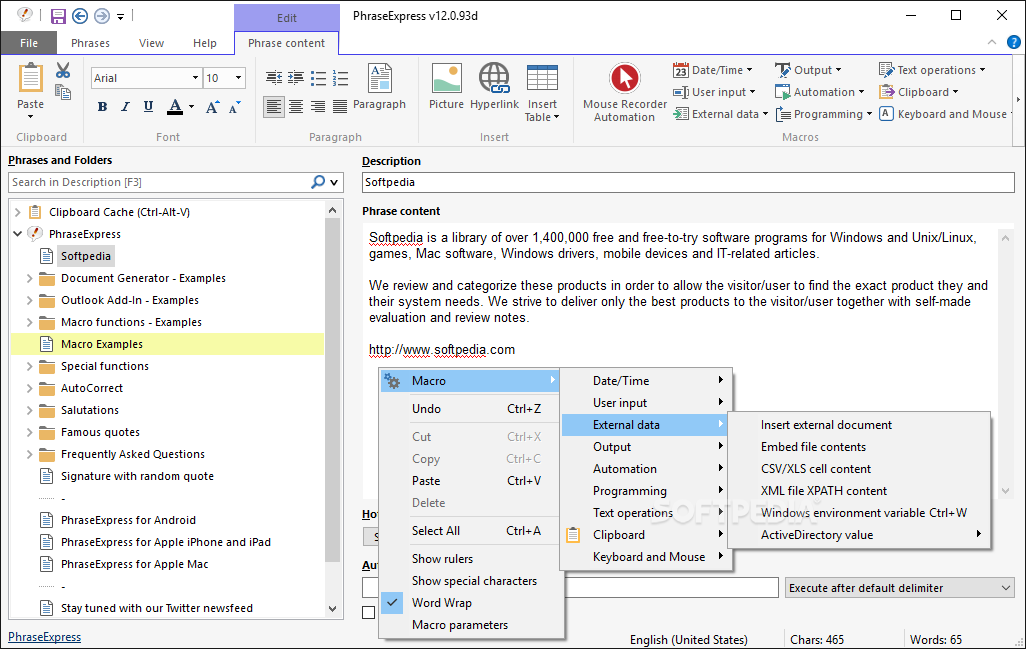Open the font name Arial combo box

pyautogui.click(x=145, y=78)
